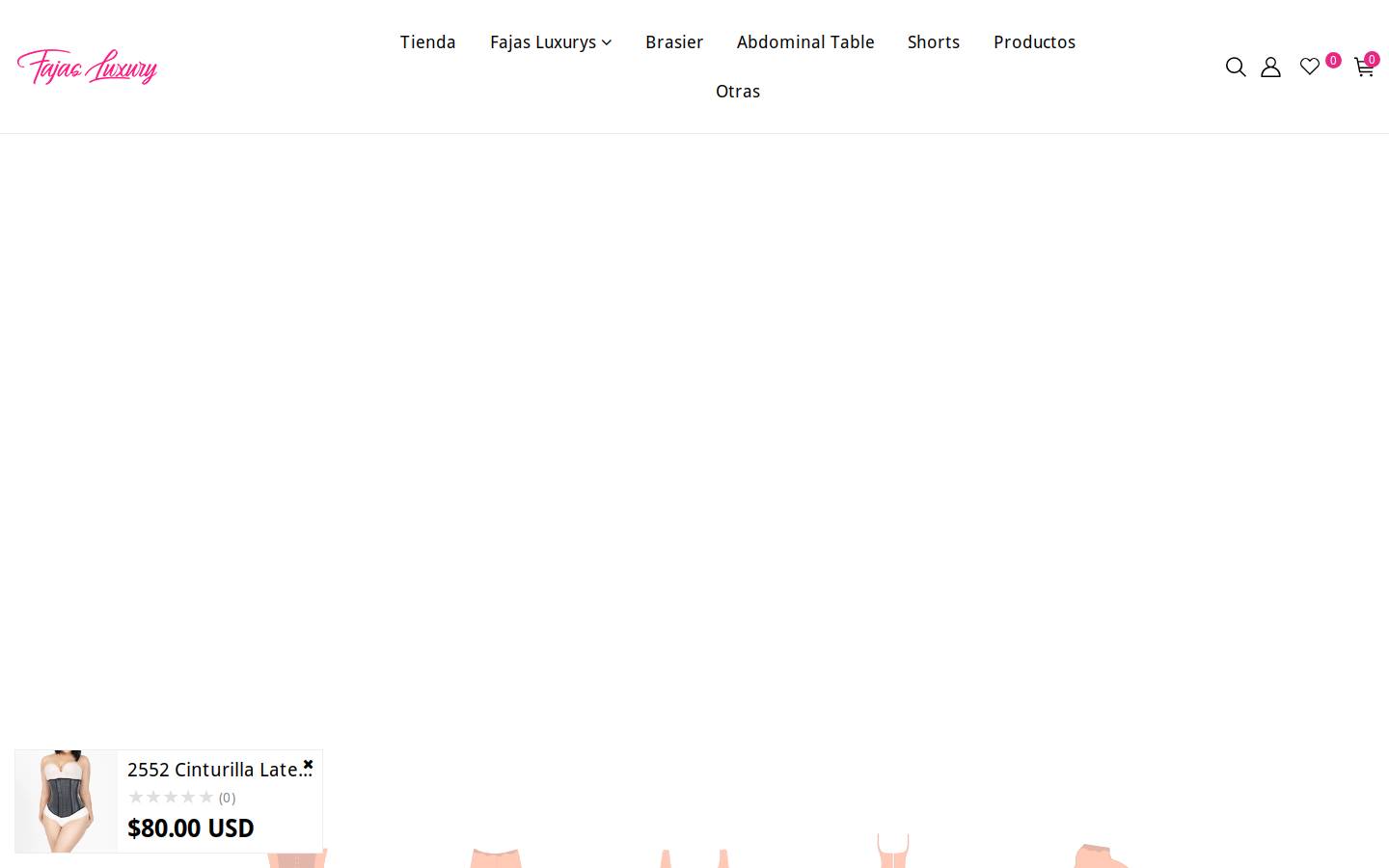Open the shopping cart icon
1389x868 pixels.
[x=1364, y=67]
